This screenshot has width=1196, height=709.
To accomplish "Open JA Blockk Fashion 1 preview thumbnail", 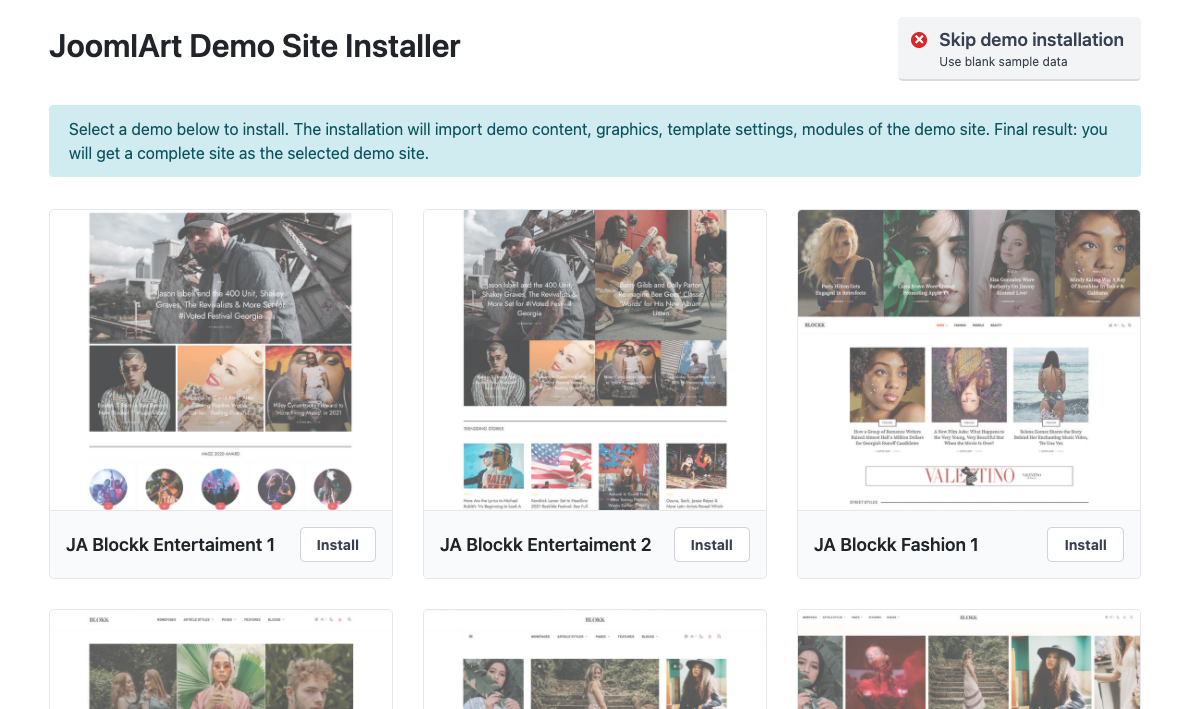I will click(969, 360).
